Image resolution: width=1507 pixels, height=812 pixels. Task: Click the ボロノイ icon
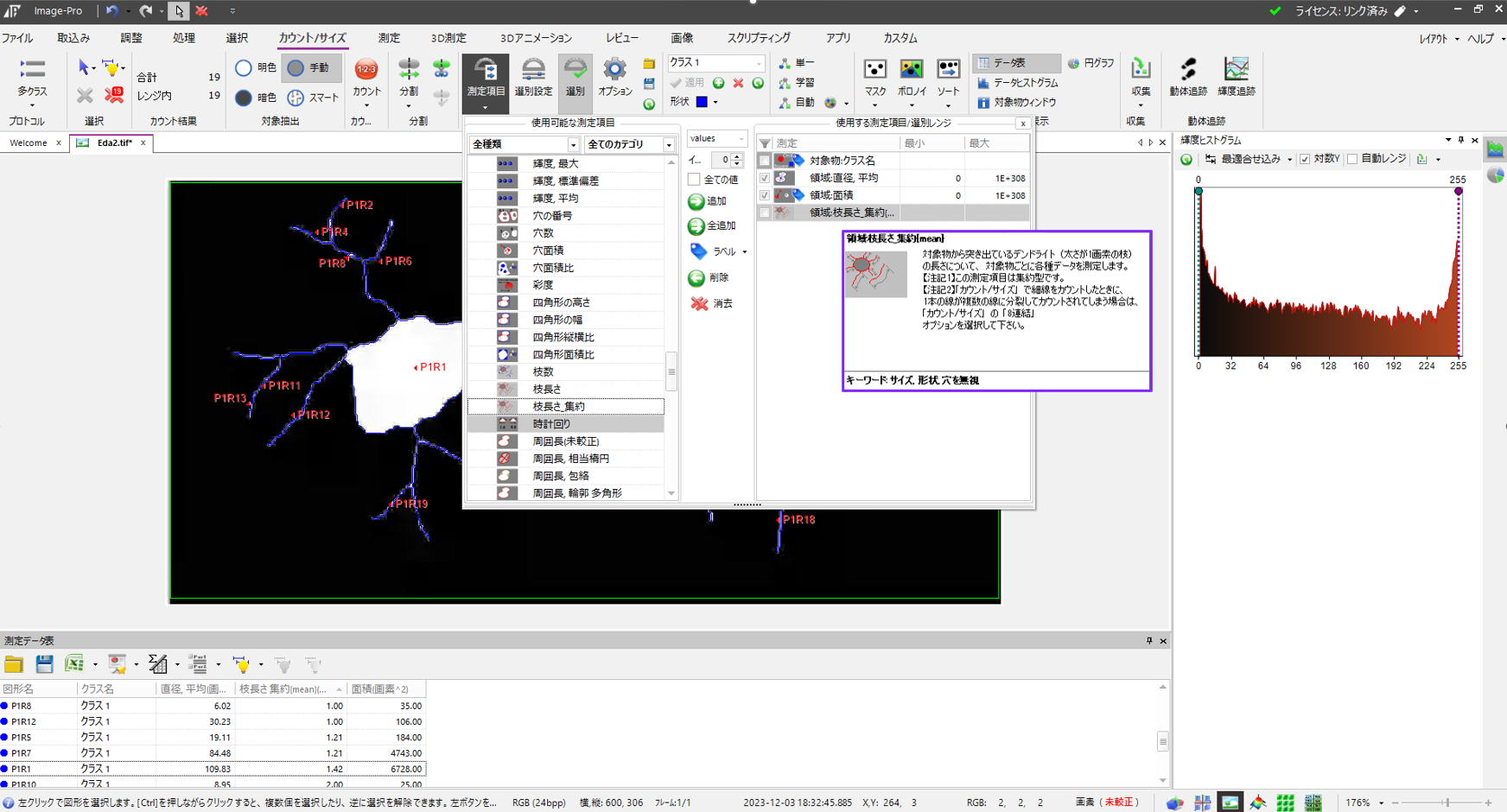tap(912, 71)
